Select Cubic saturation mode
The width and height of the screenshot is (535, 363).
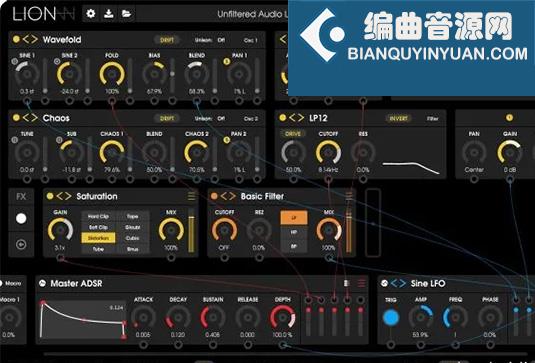coord(132,238)
